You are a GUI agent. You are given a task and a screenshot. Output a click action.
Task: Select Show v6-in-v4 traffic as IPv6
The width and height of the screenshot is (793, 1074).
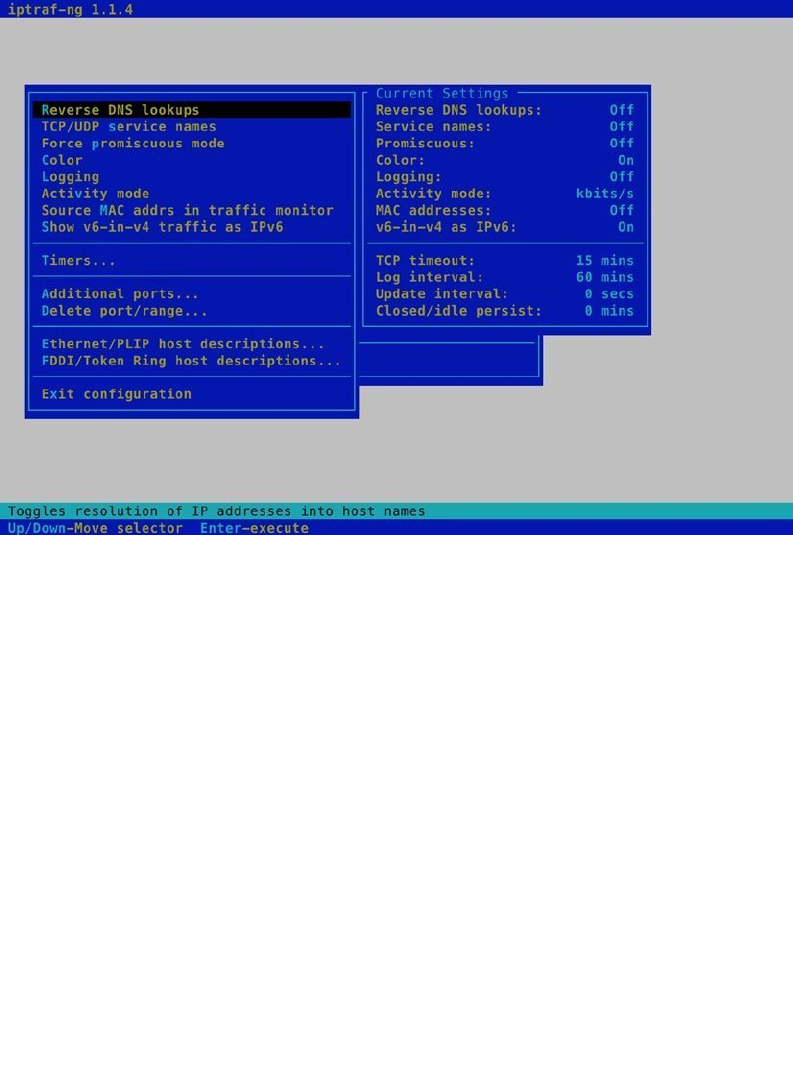click(162, 227)
